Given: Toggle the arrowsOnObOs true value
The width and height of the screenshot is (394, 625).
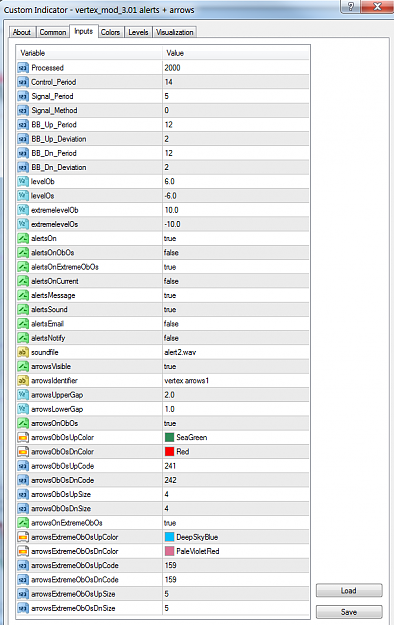Looking at the screenshot, I should click(170, 423).
